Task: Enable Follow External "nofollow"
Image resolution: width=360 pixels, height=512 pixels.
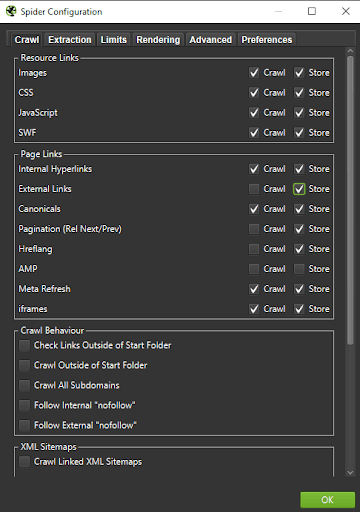Action: point(24,425)
